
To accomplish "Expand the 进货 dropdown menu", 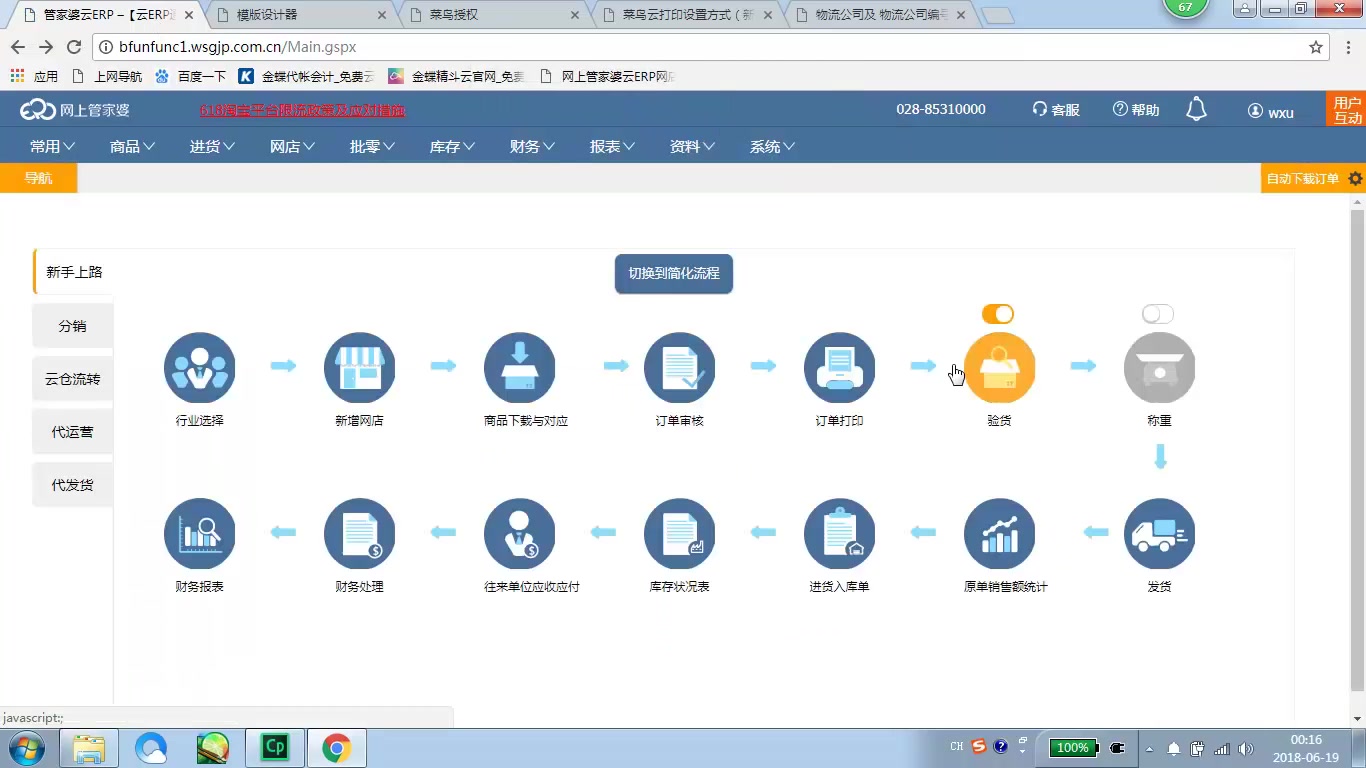I will click(213, 146).
